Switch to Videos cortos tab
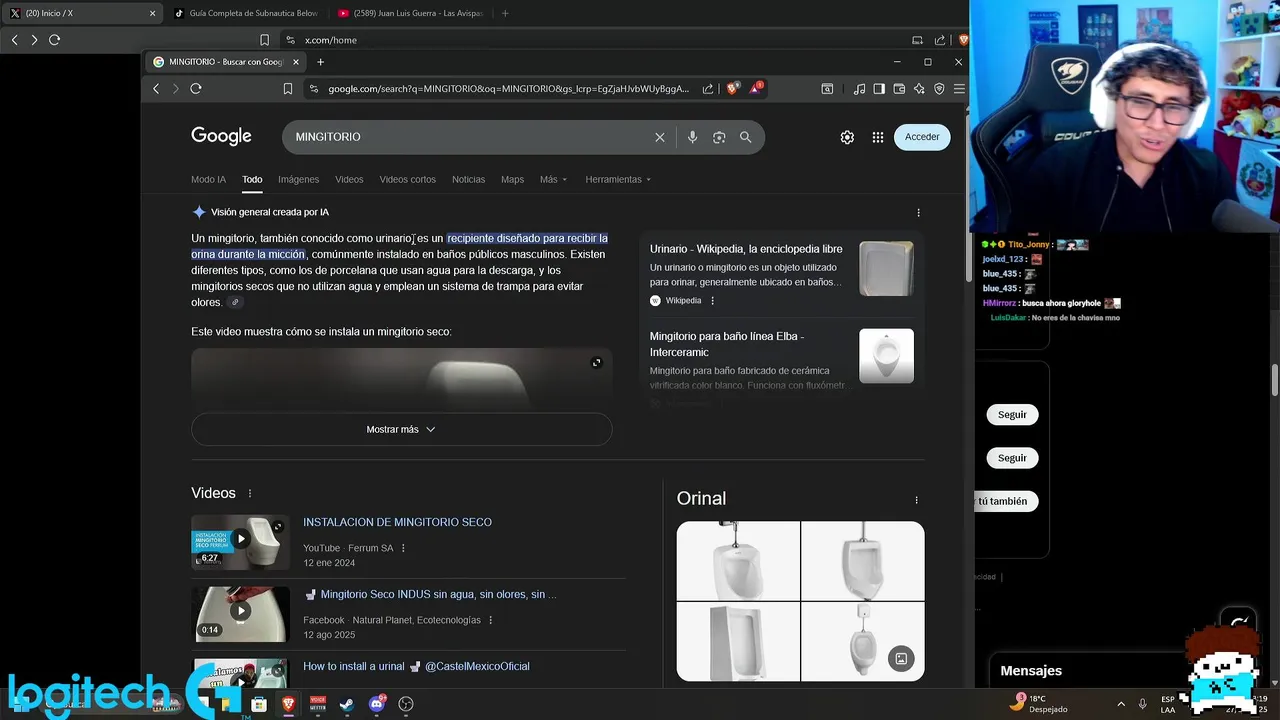 point(407,180)
